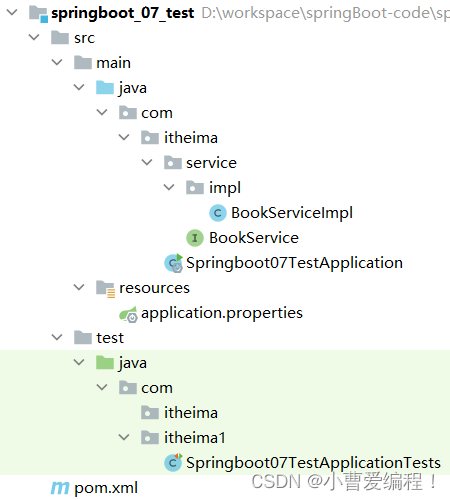Select the pom.xml file name

(x=106, y=488)
